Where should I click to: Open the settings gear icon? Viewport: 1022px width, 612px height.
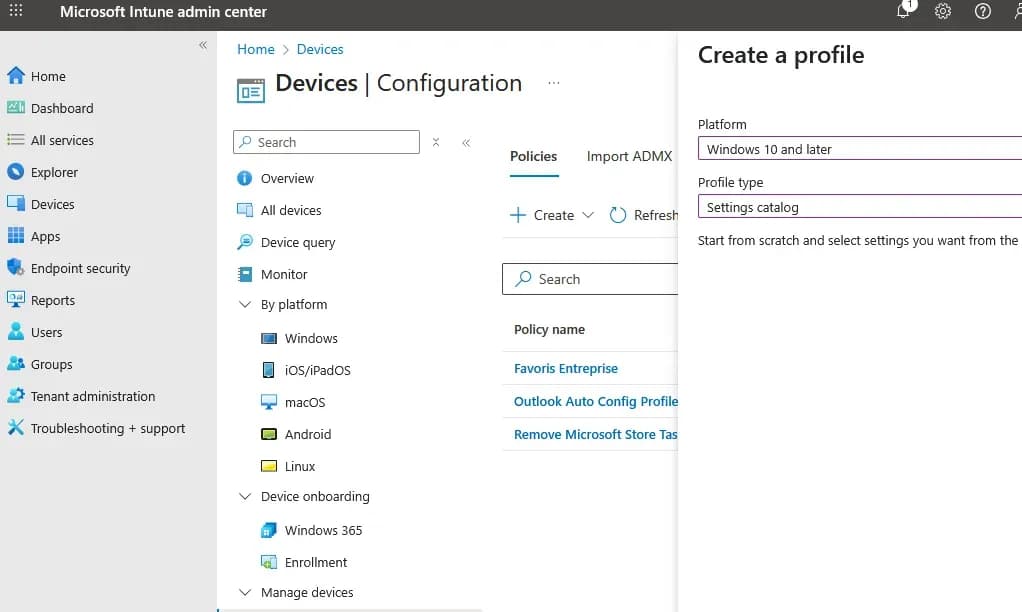[x=943, y=12]
